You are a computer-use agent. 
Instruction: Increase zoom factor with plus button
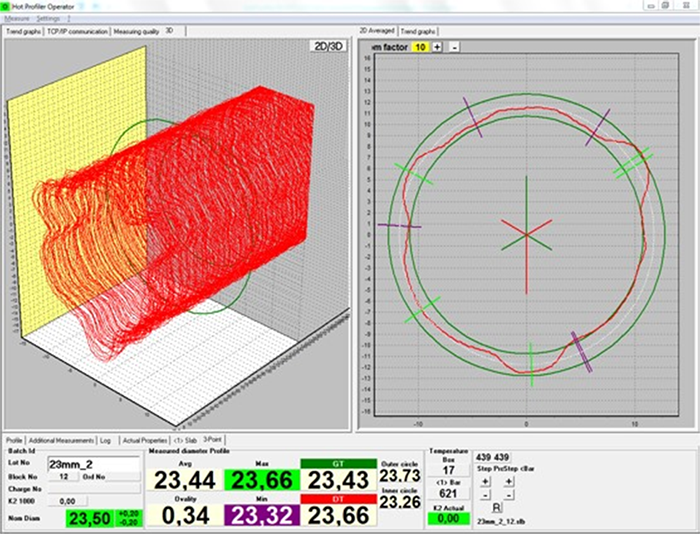(x=438, y=47)
